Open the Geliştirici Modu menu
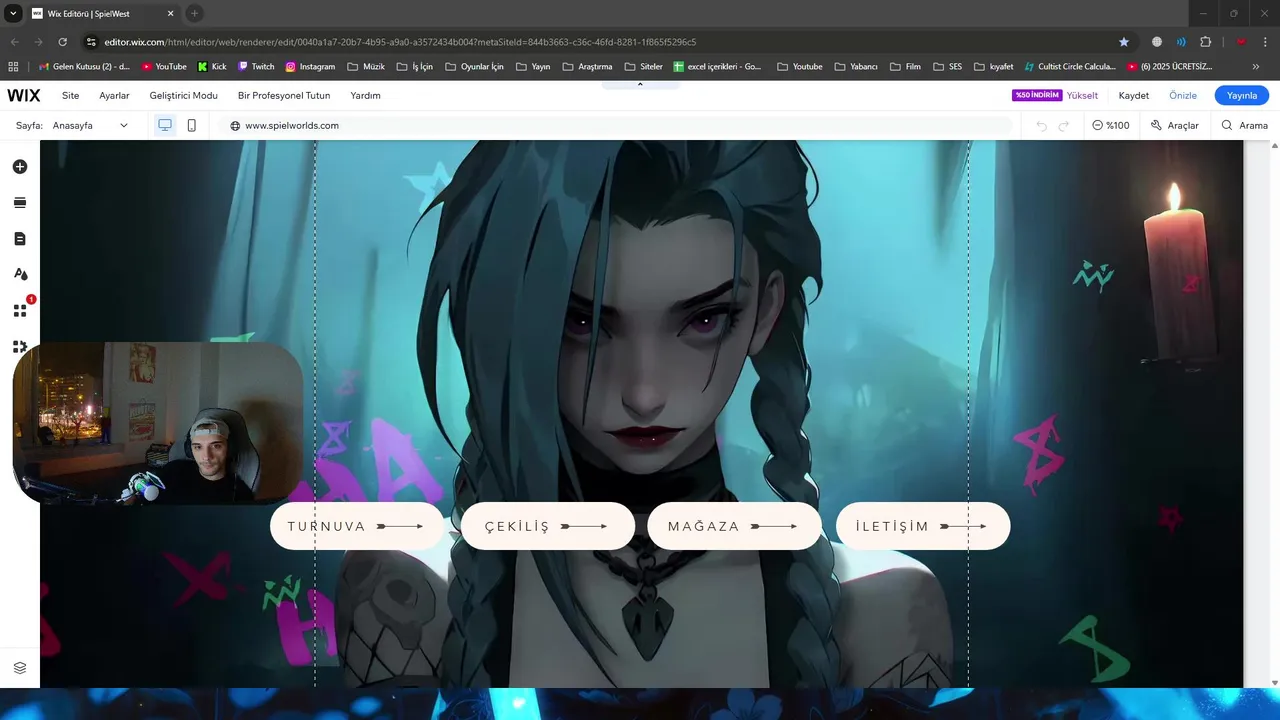The image size is (1280, 720). tap(183, 95)
